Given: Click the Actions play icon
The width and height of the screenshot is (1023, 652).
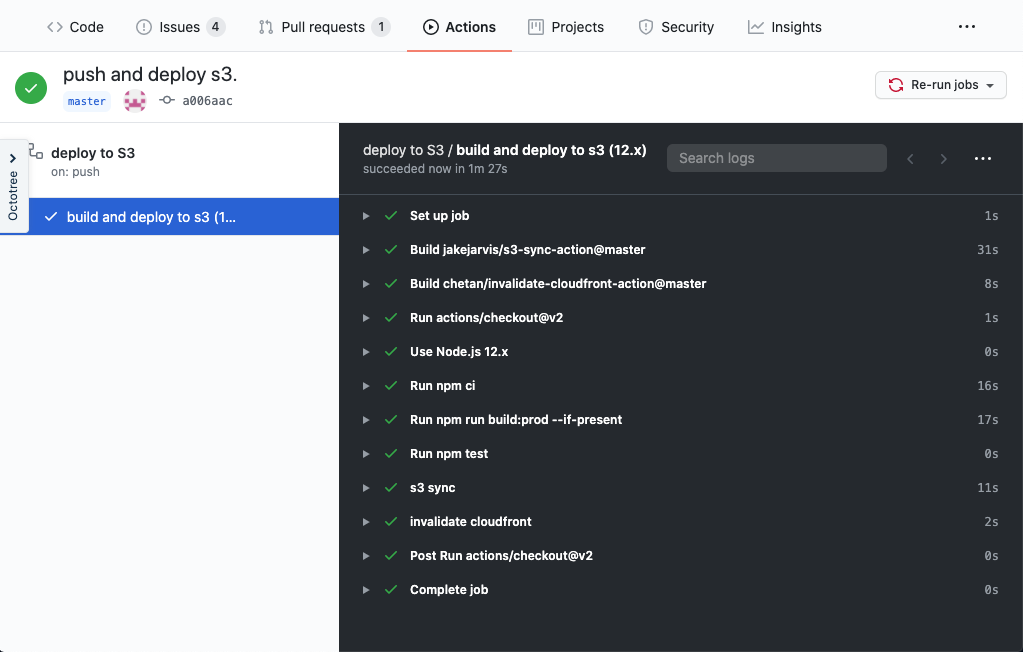Looking at the screenshot, I should pos(431,27).
